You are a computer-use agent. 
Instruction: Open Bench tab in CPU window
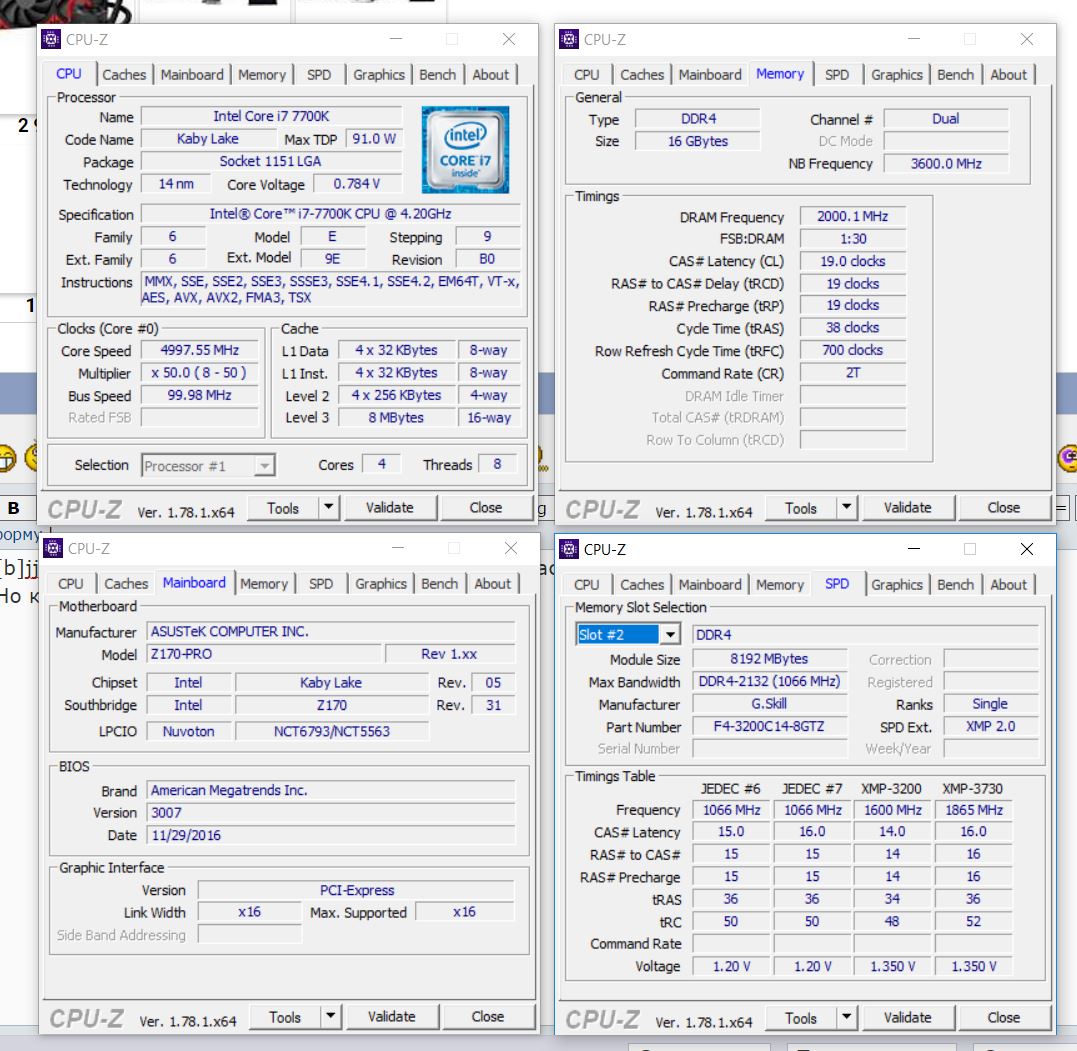(438, 74)
